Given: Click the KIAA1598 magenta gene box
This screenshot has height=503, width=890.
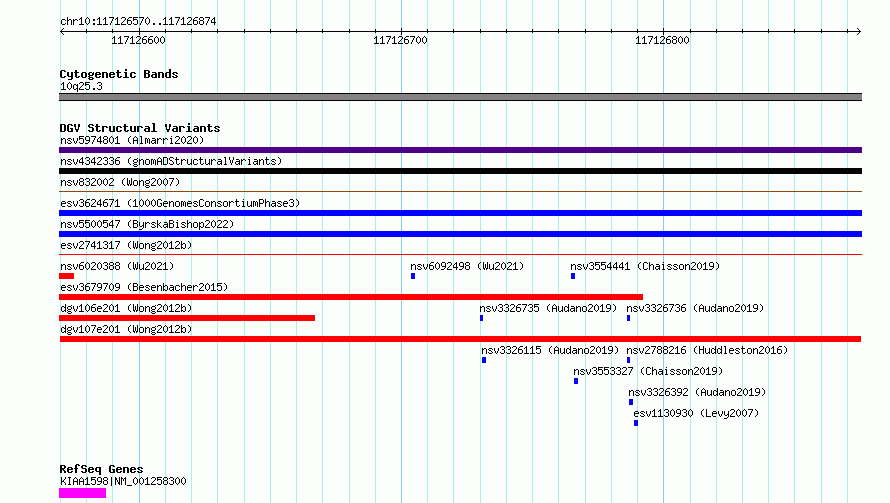Looking at the screenshot, I should [x=82, y=493].
